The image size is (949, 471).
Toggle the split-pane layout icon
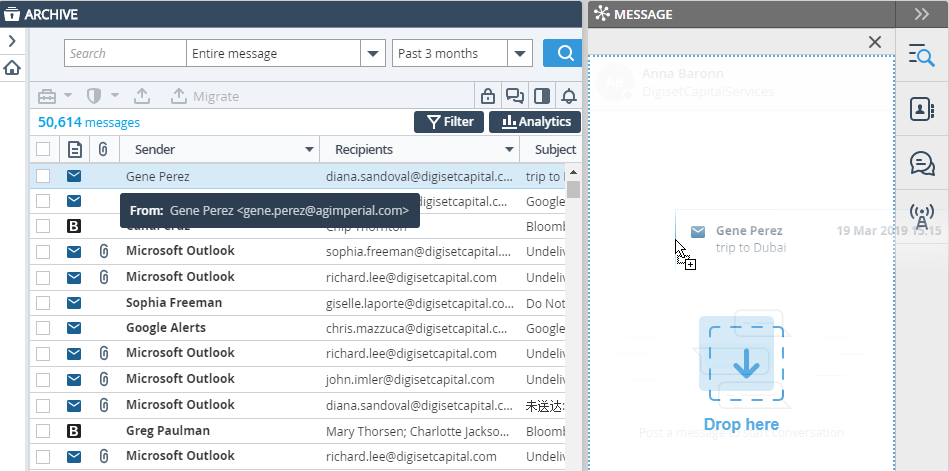[x=542, y=97]
